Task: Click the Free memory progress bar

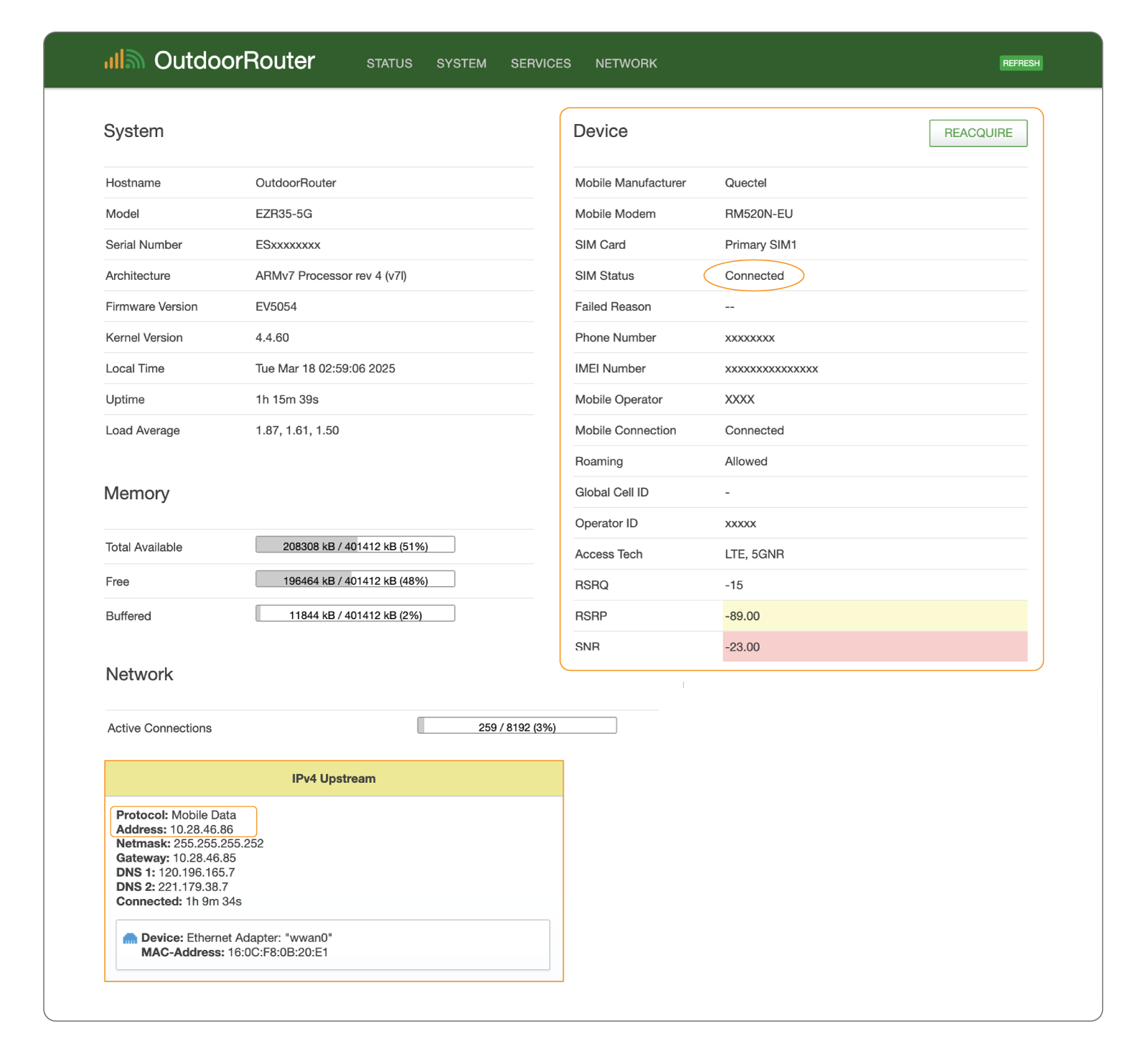Action: pos(355,580)
